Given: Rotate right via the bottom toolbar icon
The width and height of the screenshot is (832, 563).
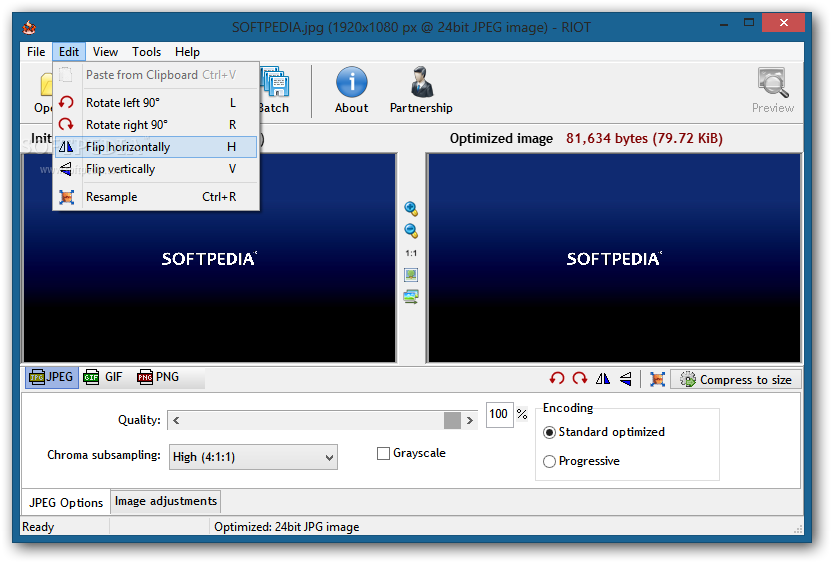Looking at the screenshot, I should pos(579,379).
